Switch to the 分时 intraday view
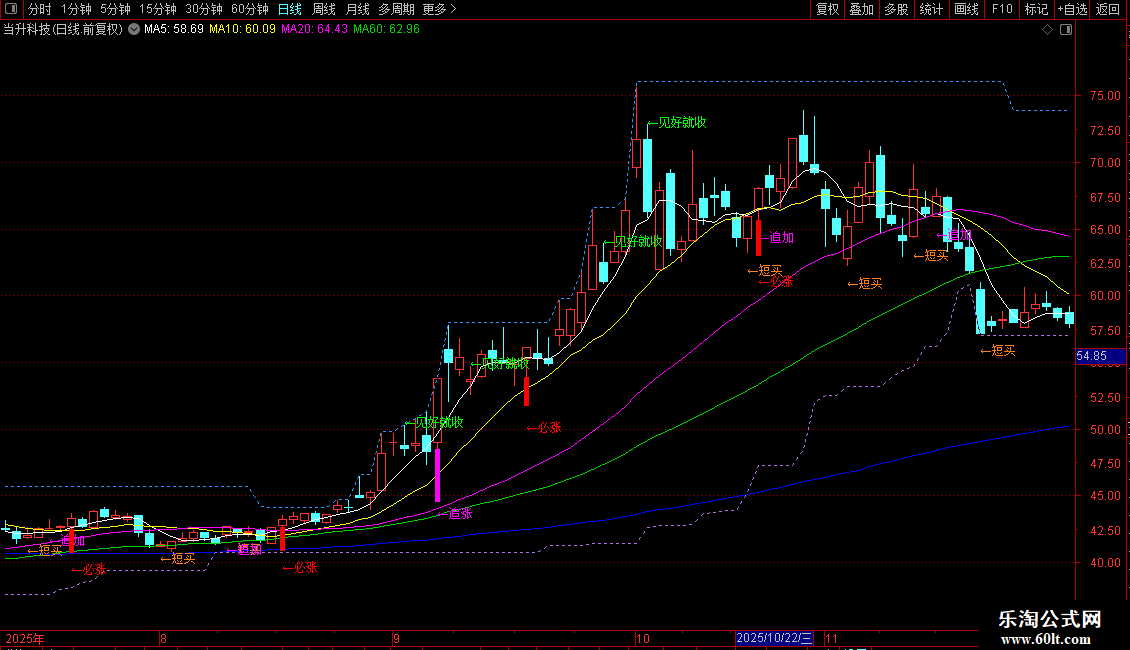 (x=40, y=9)
